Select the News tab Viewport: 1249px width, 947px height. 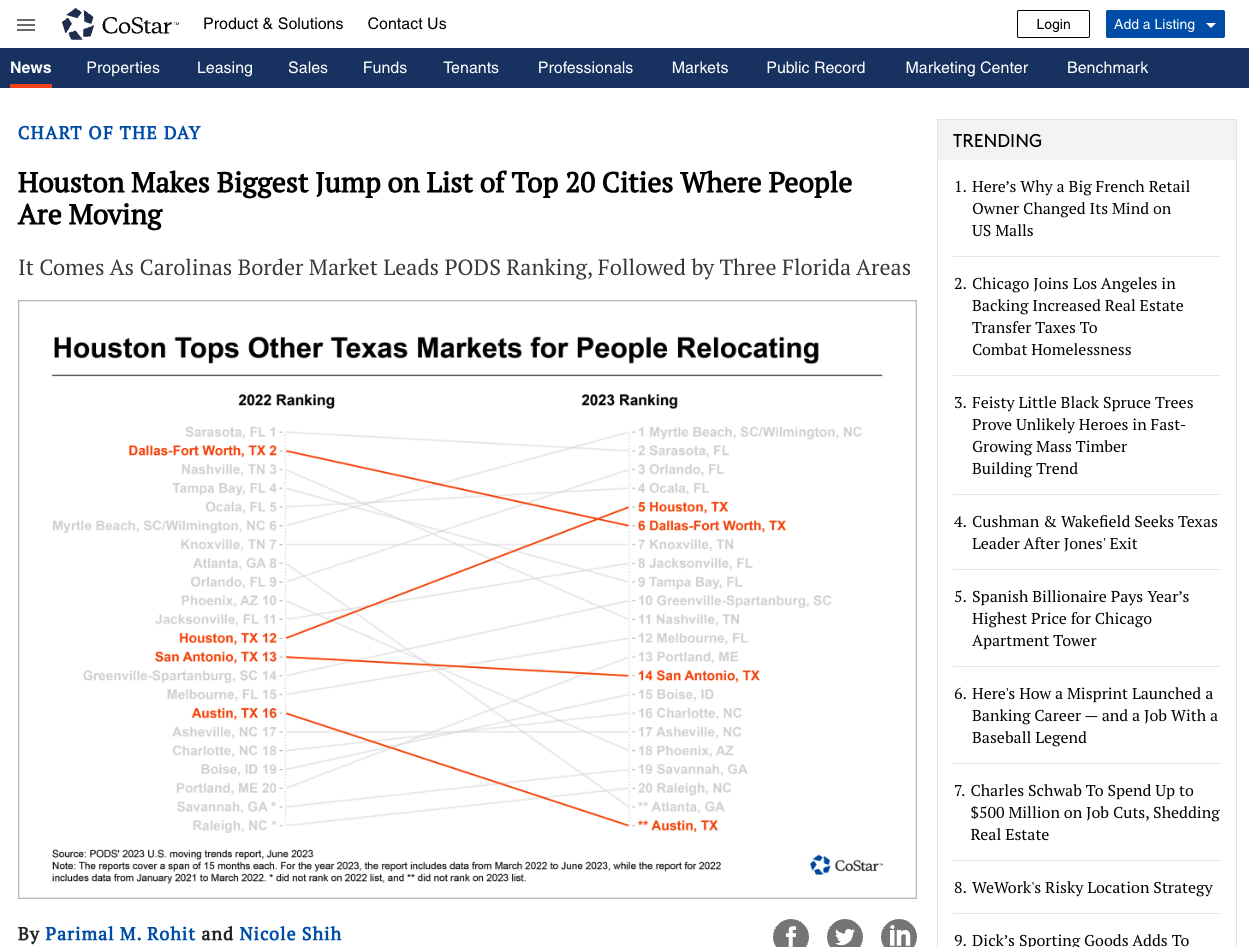(x=31, y=68)
